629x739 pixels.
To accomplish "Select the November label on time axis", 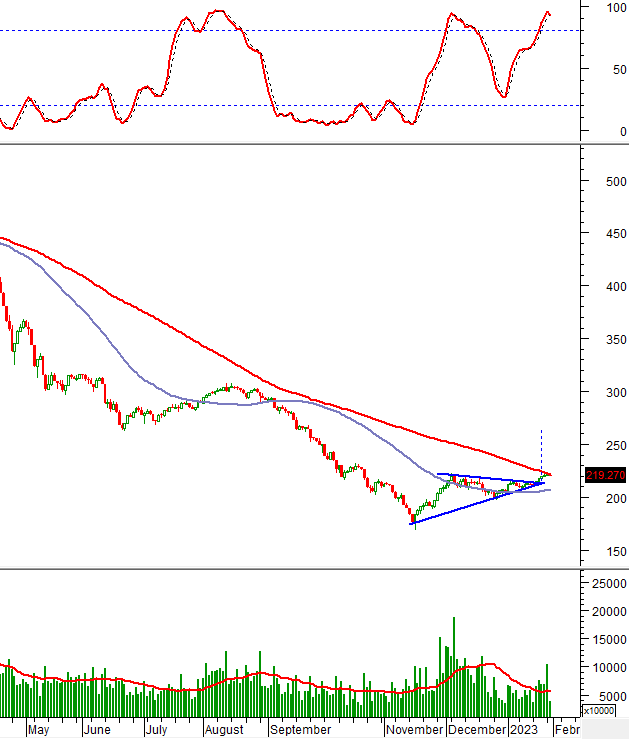I will point(414,730).
